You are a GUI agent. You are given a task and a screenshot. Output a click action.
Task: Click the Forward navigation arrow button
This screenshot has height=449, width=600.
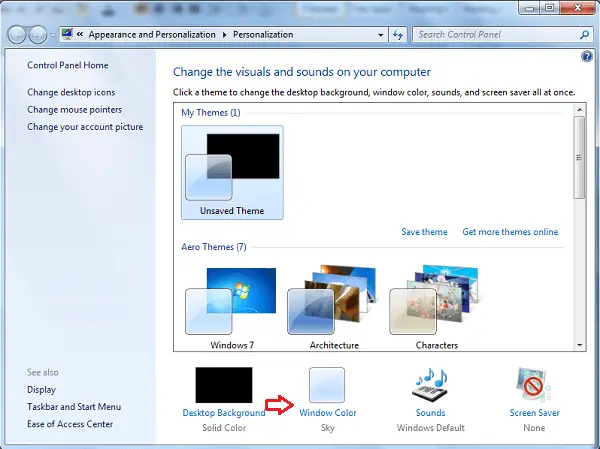38,35
